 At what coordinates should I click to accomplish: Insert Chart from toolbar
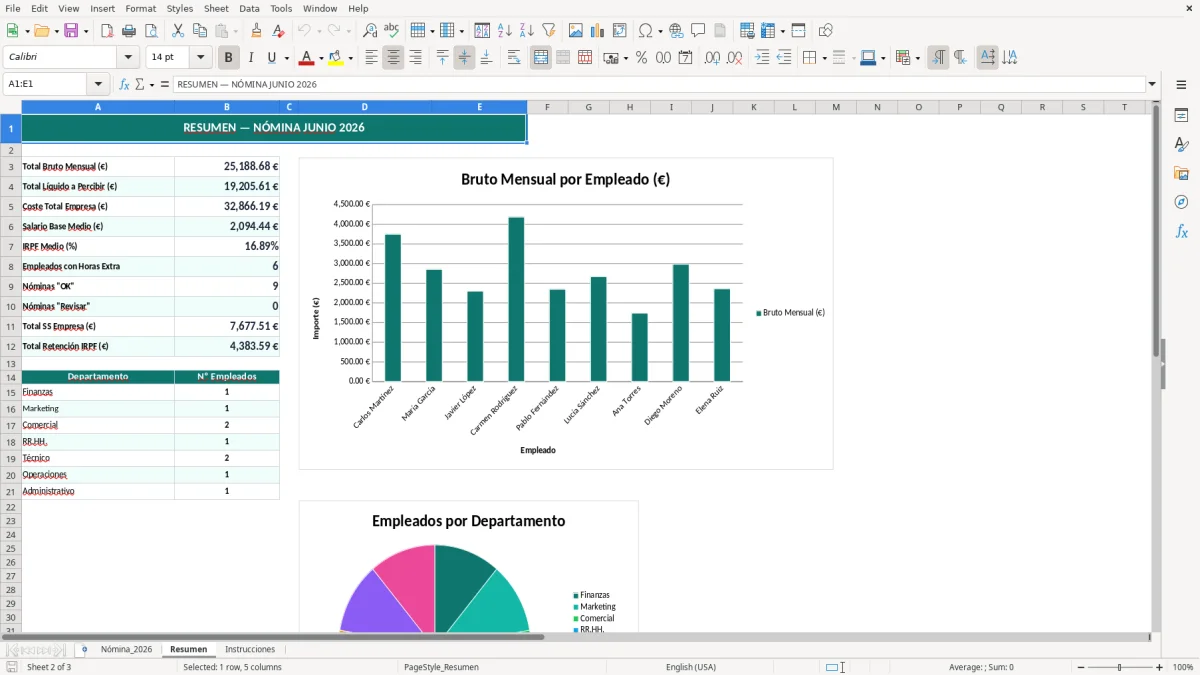pos(598,31)
